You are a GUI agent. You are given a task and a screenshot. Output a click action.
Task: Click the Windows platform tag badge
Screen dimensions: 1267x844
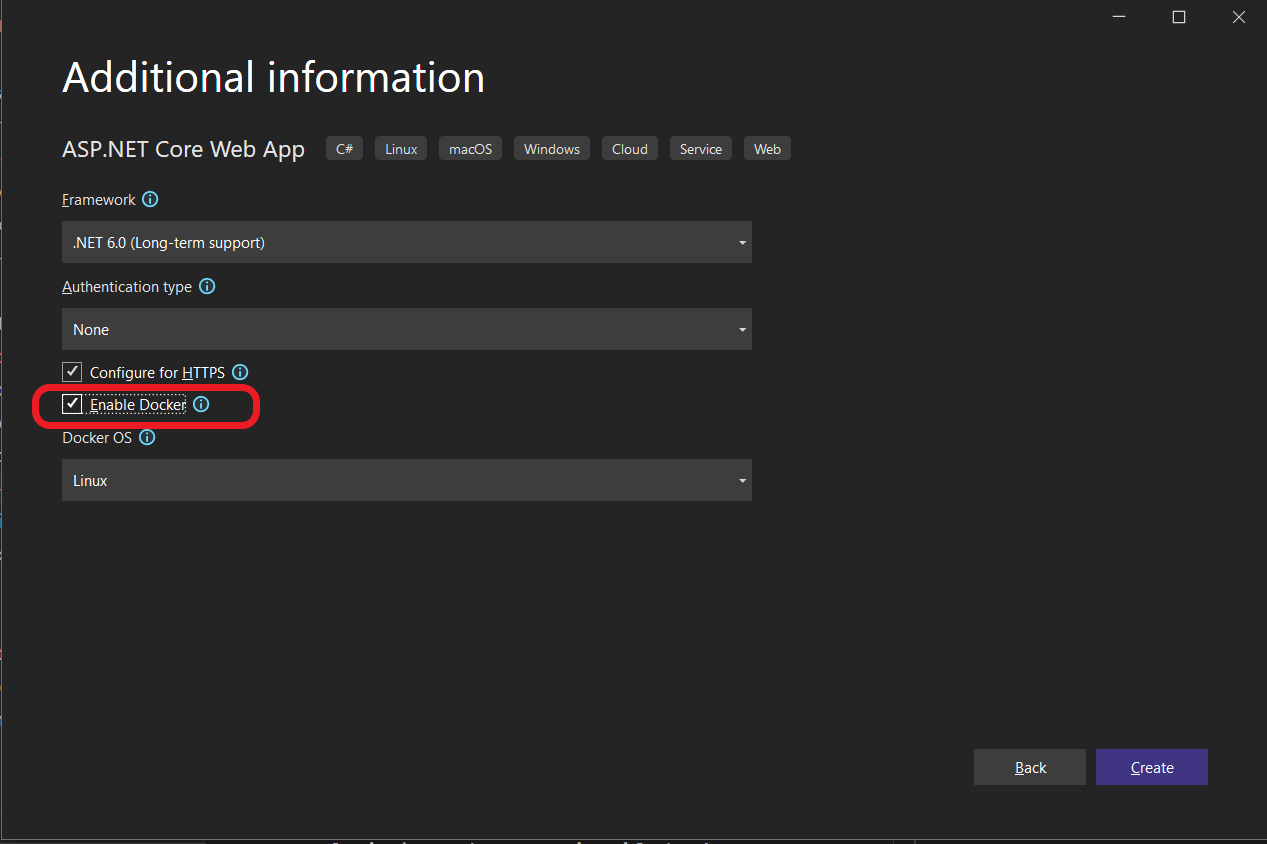pyautogui.click(x=551, y=148)
